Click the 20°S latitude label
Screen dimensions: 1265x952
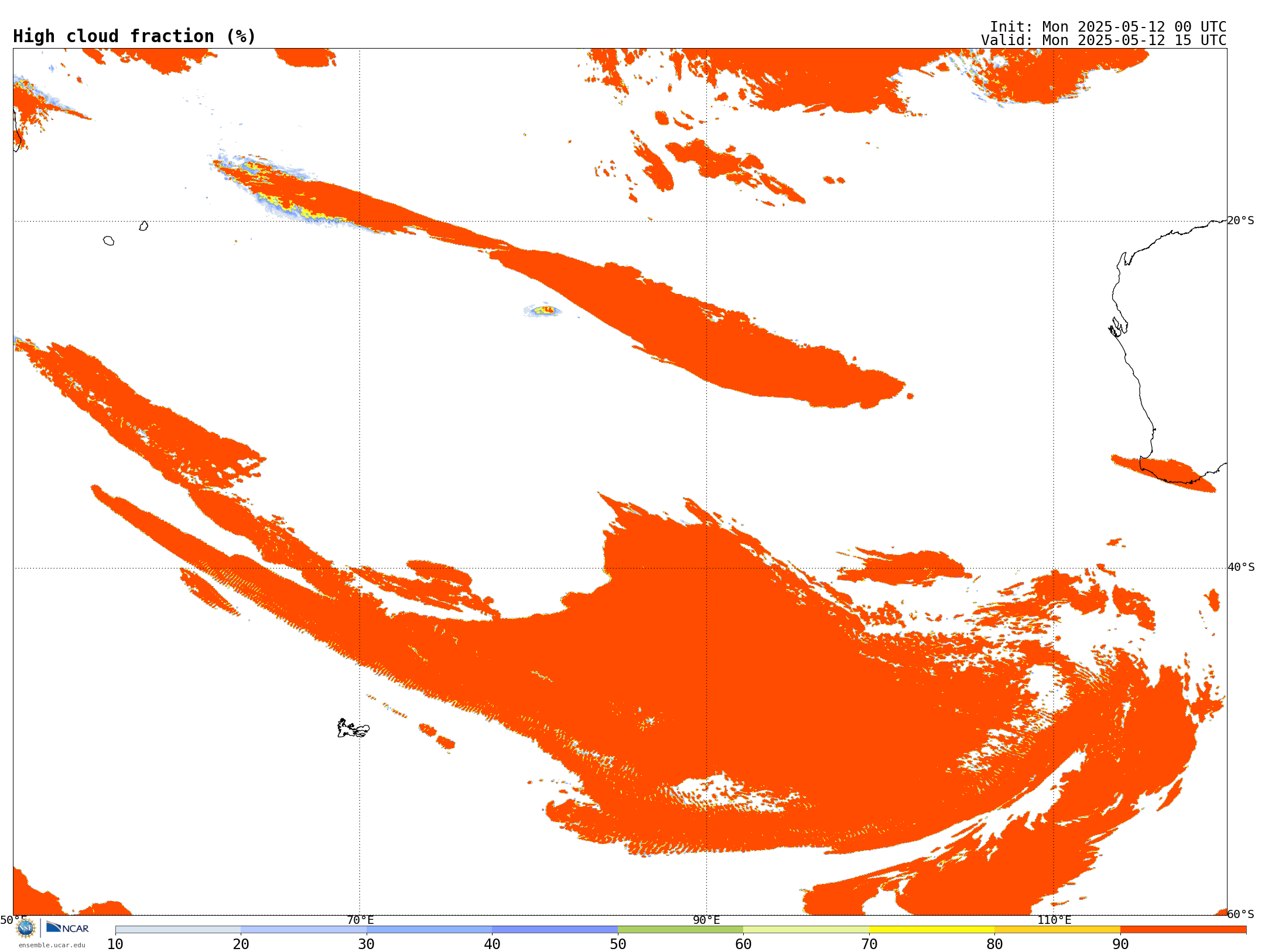[x=1241, y=221]
